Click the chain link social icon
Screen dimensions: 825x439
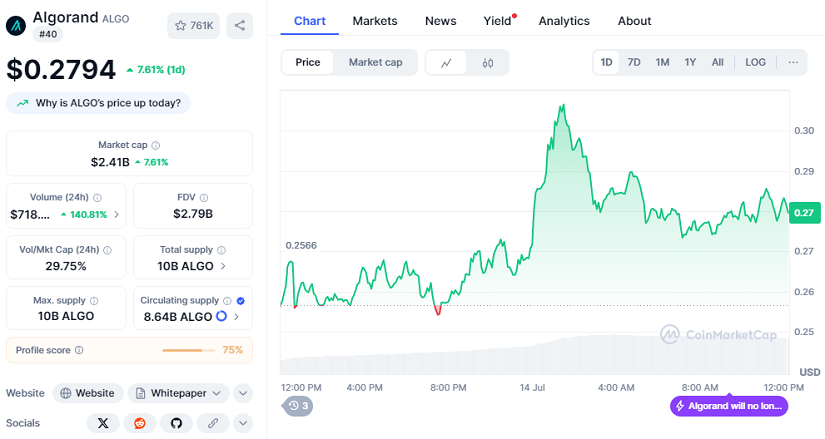click(x=213, y=423)
